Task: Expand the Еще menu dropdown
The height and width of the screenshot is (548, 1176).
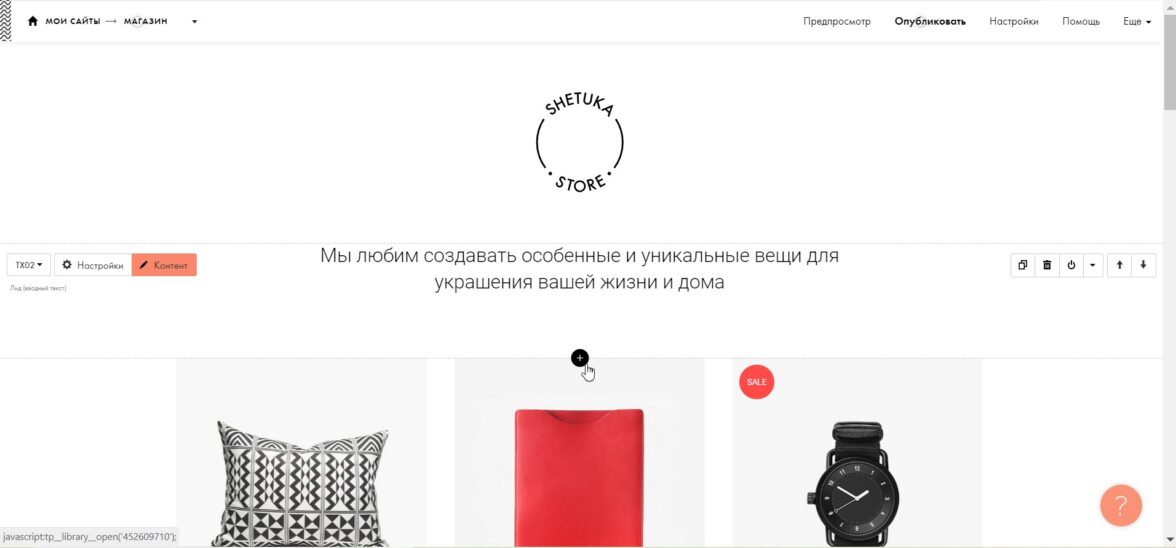Action: [x=1137, y=22]
